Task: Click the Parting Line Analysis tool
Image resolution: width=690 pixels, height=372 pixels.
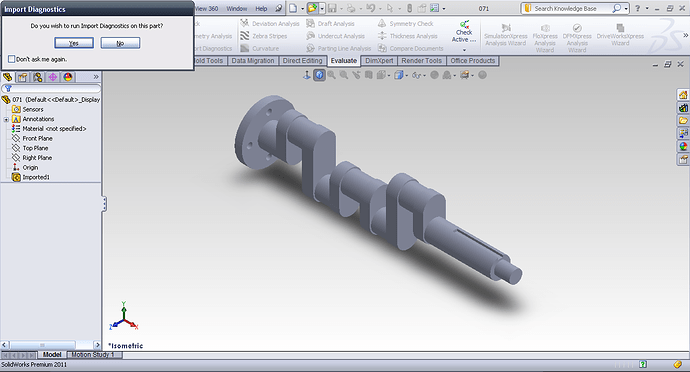Action: (339, 48)
